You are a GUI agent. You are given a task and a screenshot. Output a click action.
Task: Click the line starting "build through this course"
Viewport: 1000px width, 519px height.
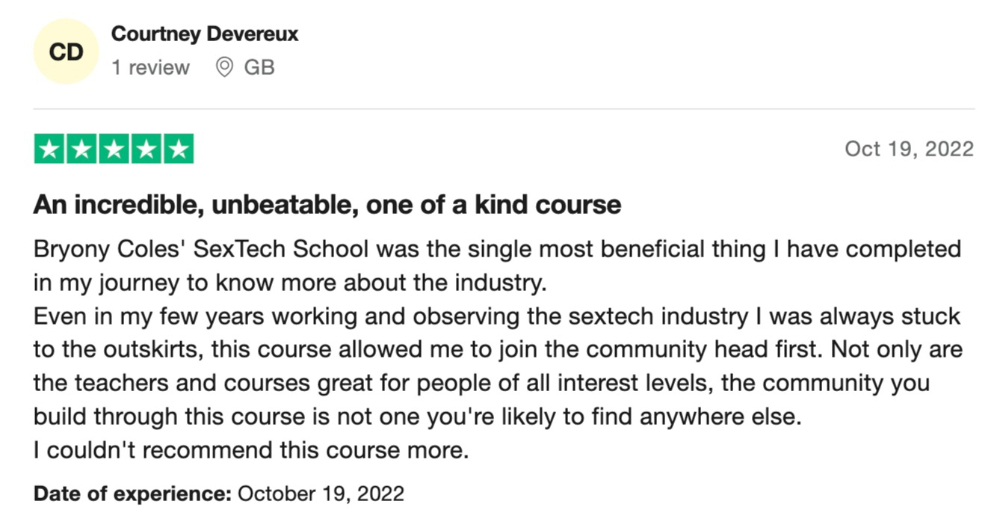click(417, 417)
